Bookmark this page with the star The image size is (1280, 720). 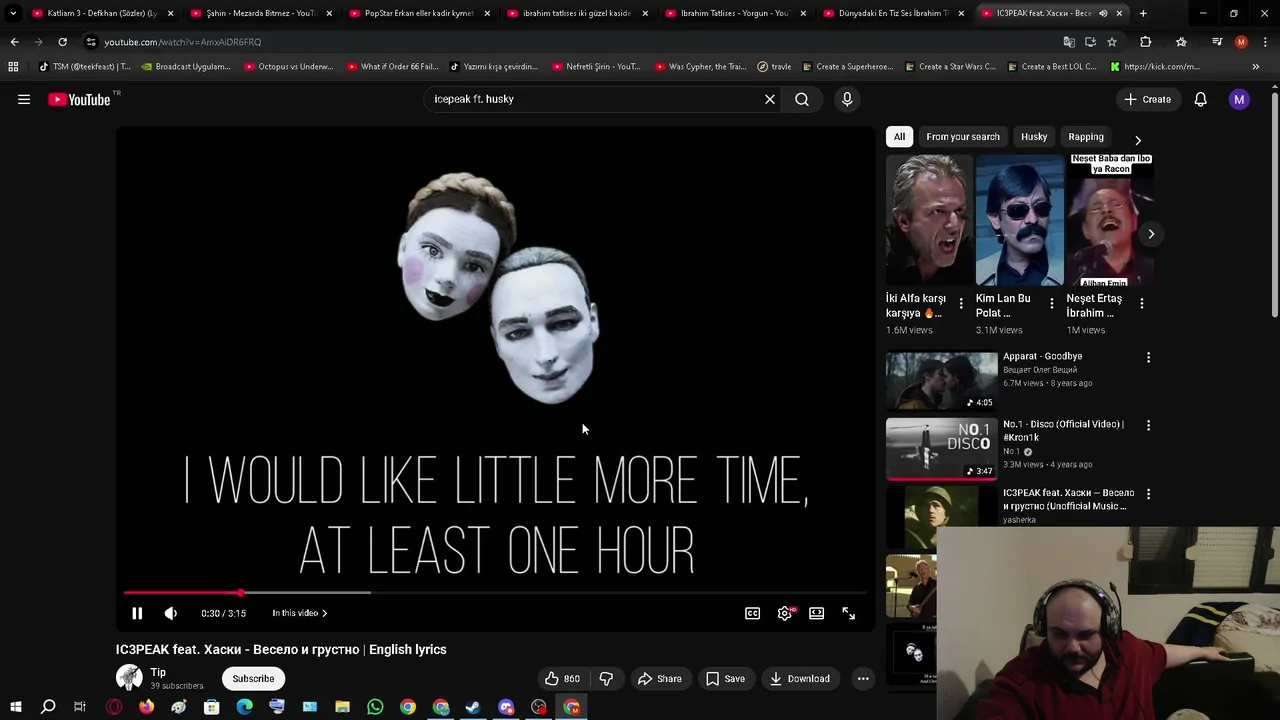[1111, 42]
